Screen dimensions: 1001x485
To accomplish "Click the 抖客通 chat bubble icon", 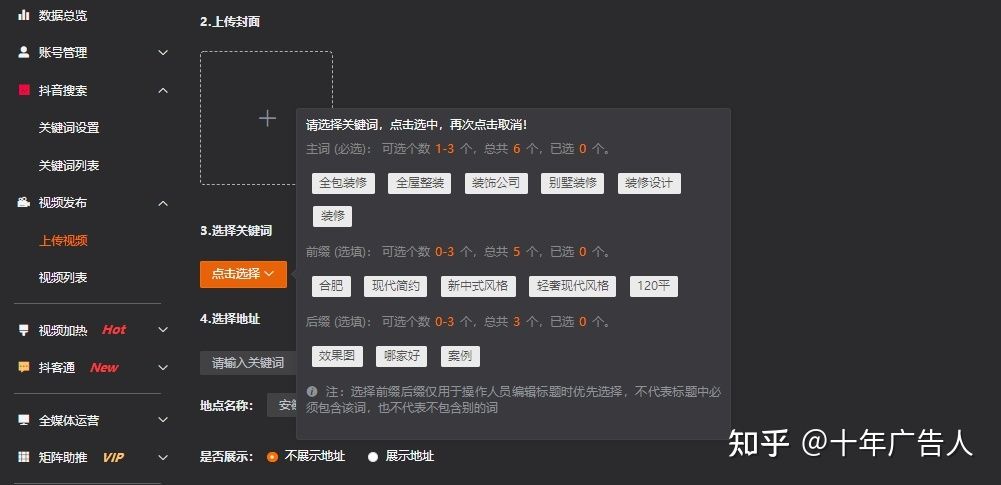I will pyautogui.click(x=24, y=367).
